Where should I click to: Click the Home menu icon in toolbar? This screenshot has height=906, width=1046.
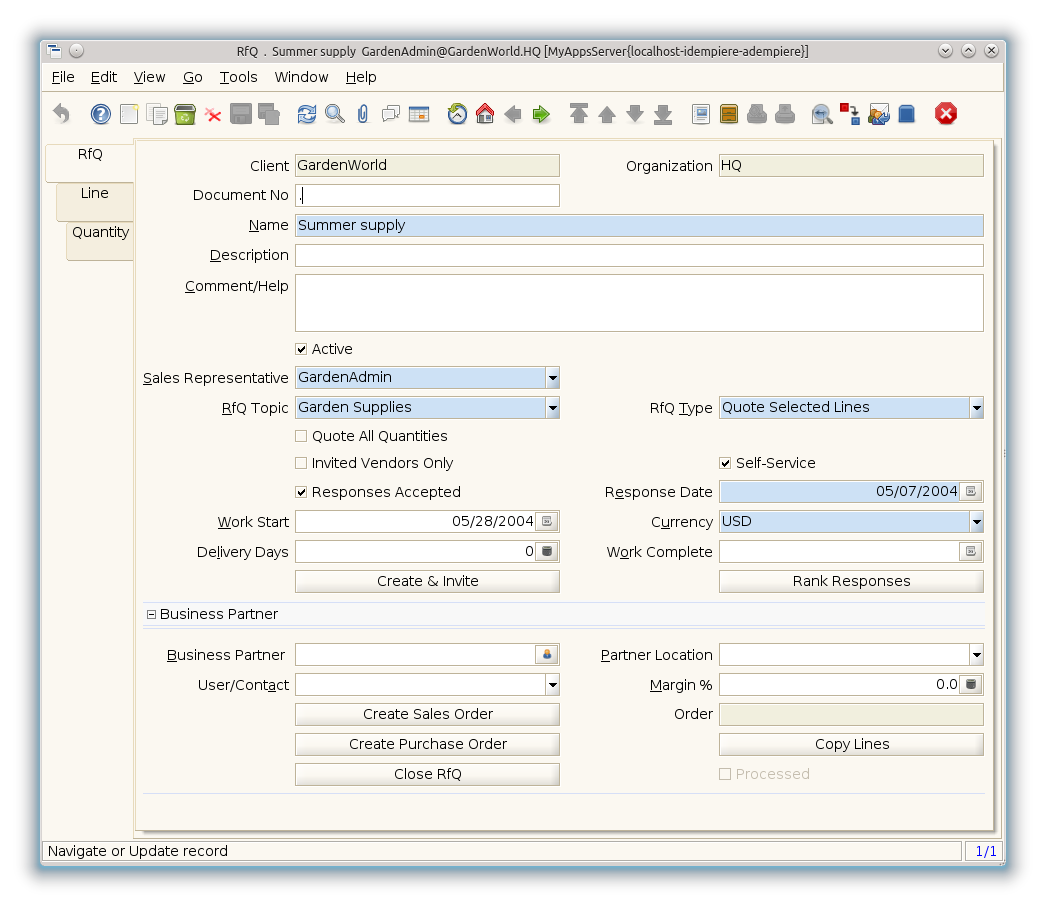coord(485,114)
